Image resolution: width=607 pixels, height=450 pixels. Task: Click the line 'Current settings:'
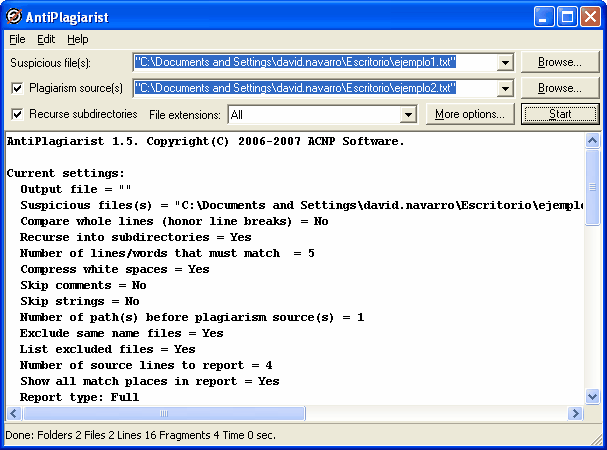(65, 173)
